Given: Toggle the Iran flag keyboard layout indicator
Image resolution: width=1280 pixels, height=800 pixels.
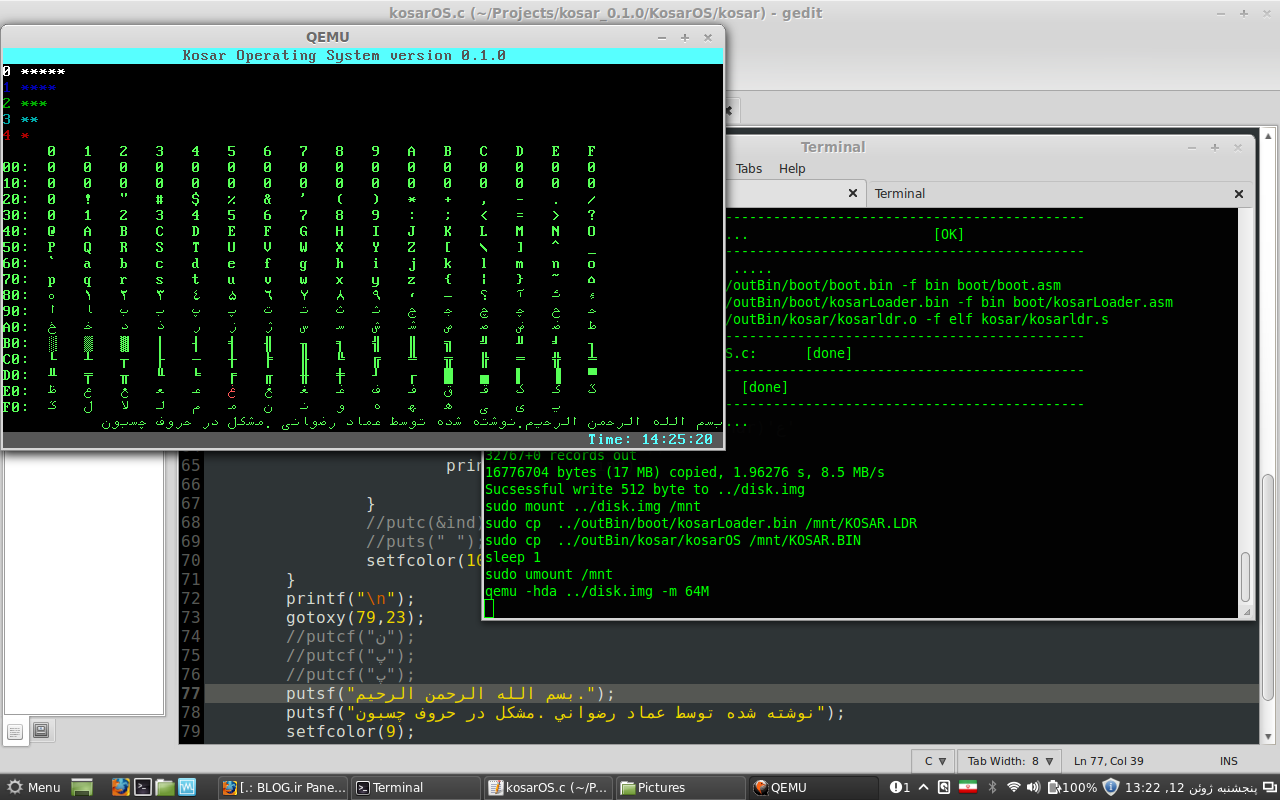Looking at the screenshot, I should coord(967,787).
